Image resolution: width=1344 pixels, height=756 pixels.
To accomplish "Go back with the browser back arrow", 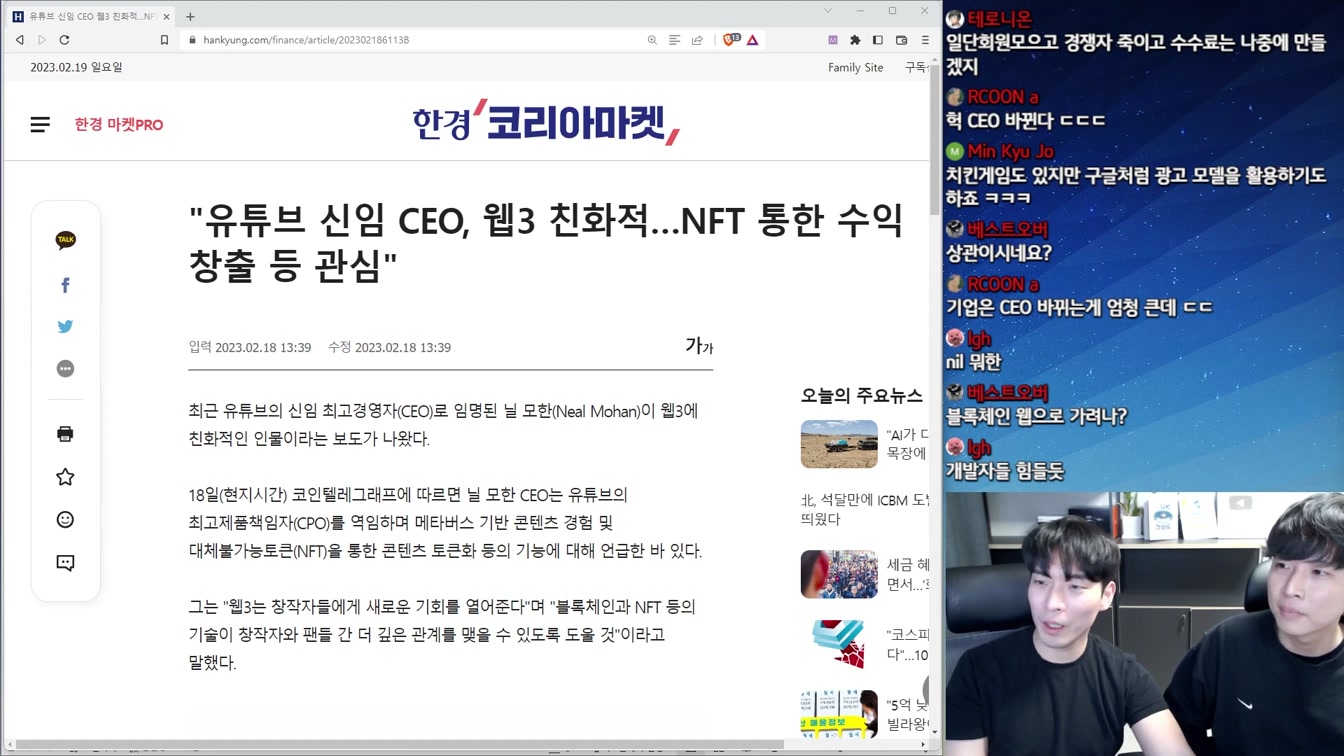I will (x=20, y=40).
